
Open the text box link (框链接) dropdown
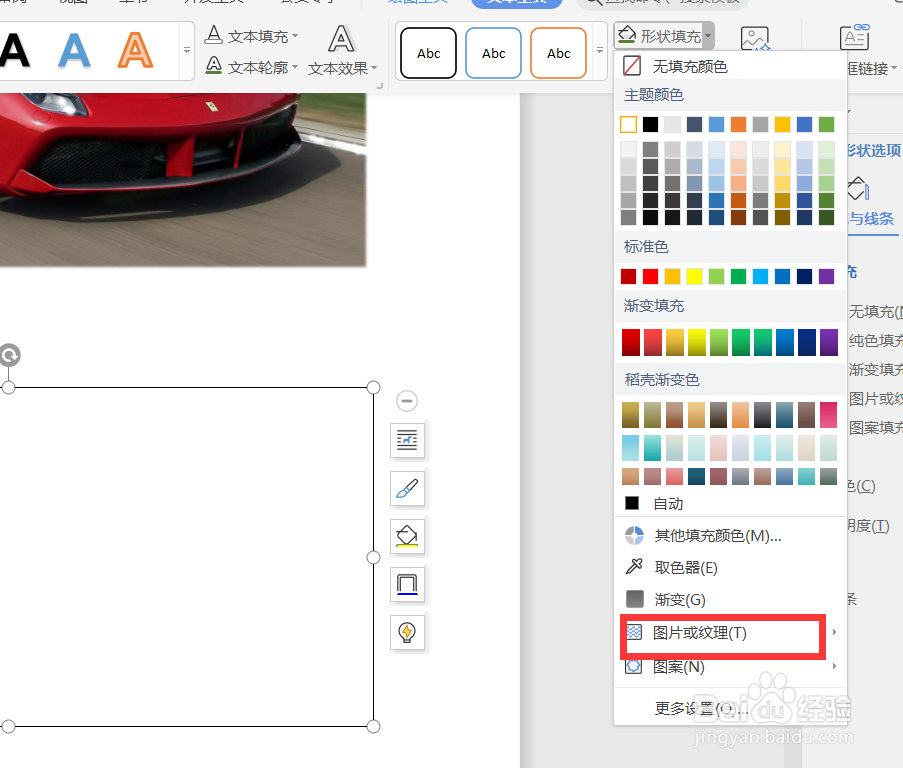tap(872, 69)
